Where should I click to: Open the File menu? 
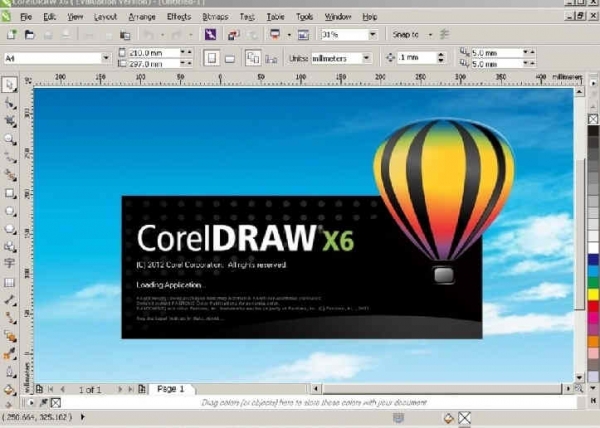point(26,17)
